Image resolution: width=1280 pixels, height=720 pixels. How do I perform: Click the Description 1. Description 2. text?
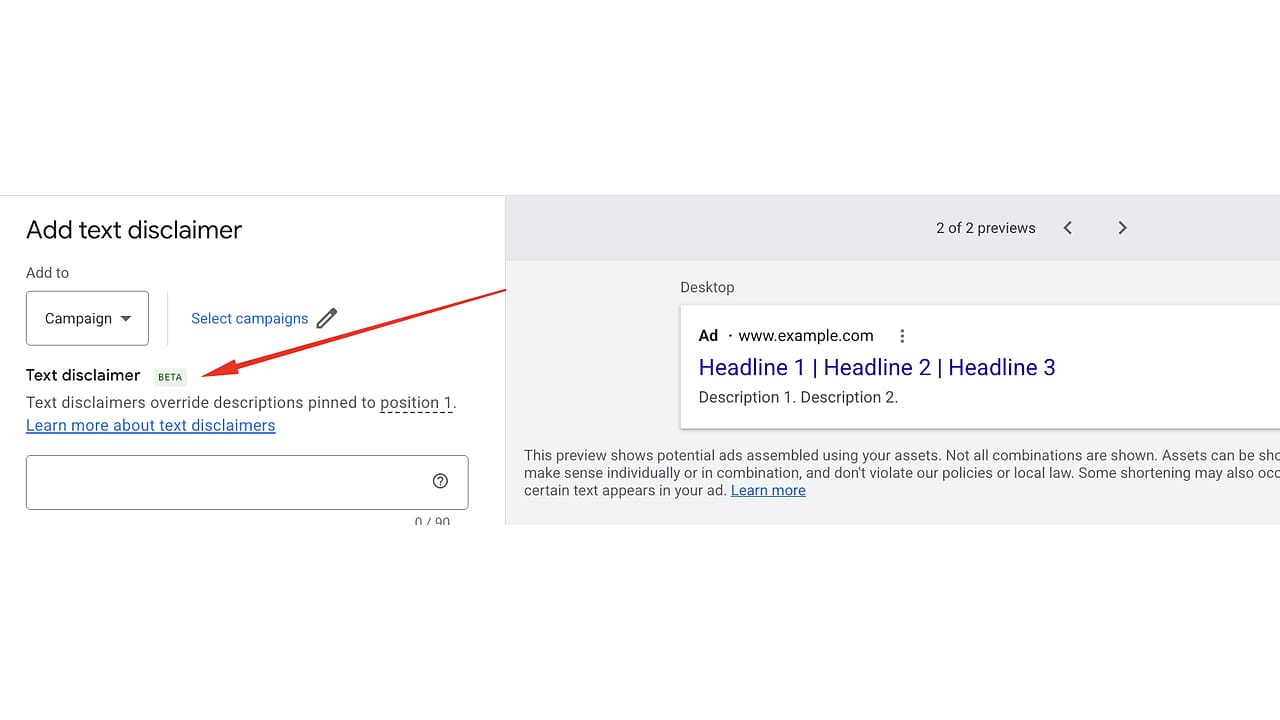[798, 397]
